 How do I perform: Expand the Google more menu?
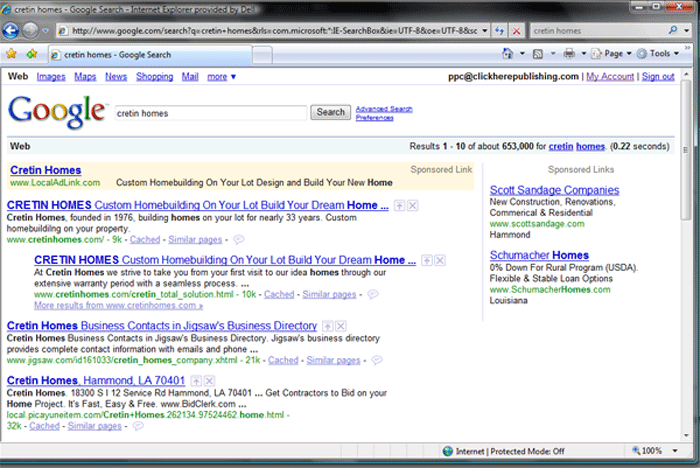(221, 77)
